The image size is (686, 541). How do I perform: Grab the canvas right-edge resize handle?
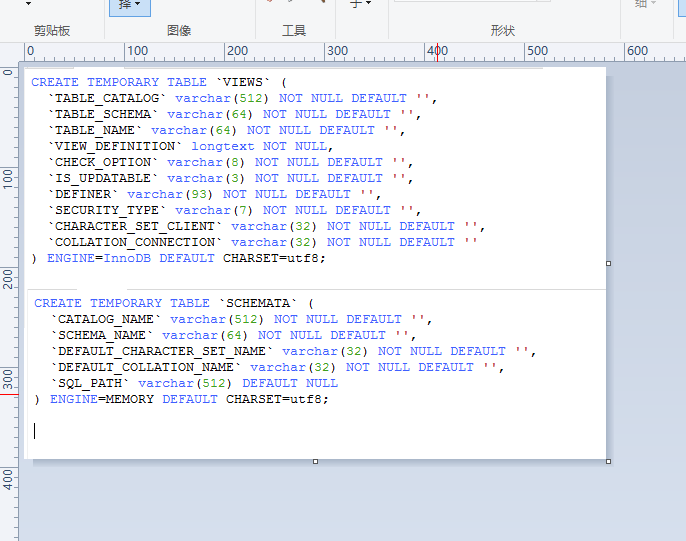click(x=609, y=263)
